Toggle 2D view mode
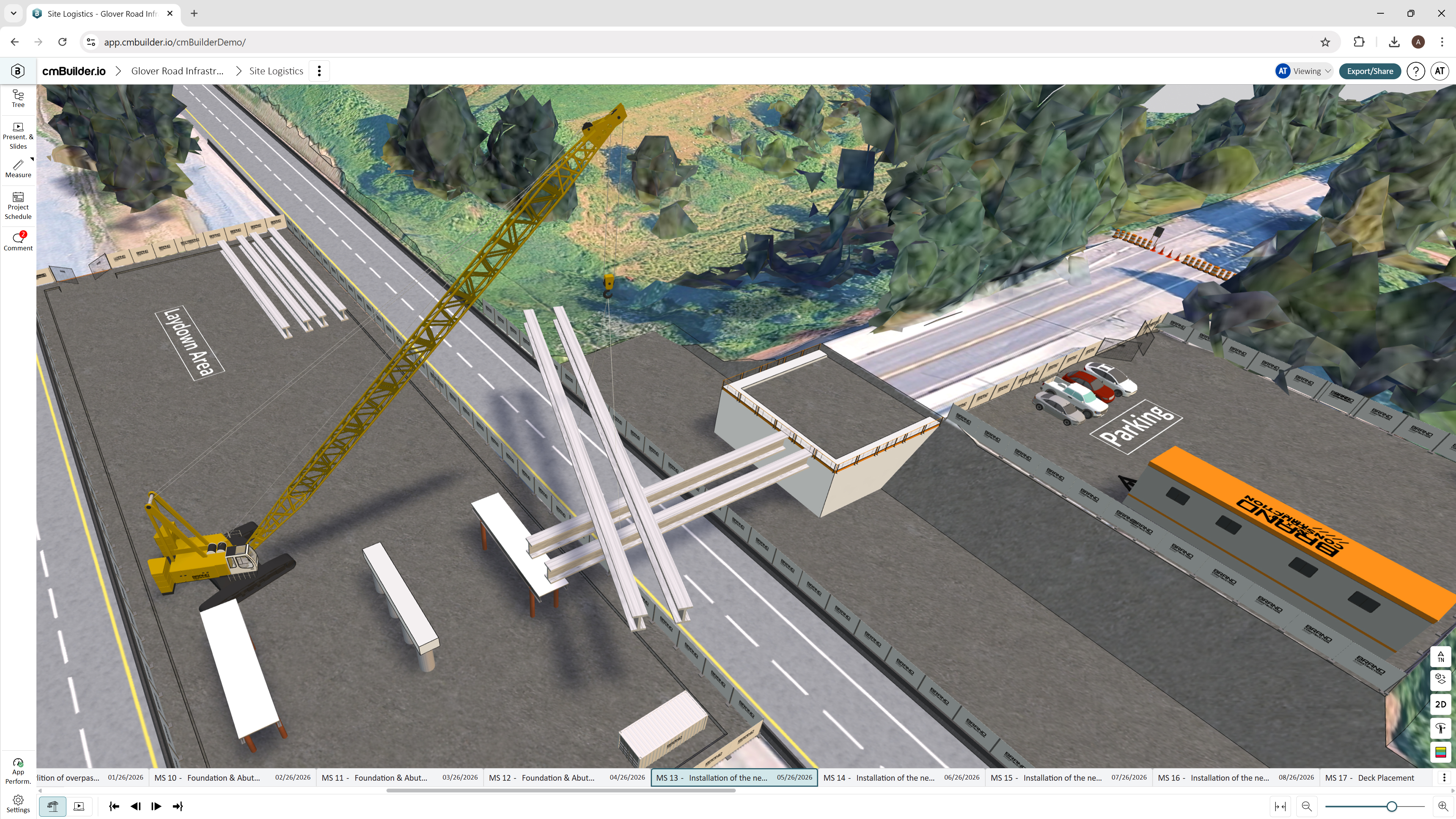The height and width of the screenshot is (819, 1456). pos(1440,704)
